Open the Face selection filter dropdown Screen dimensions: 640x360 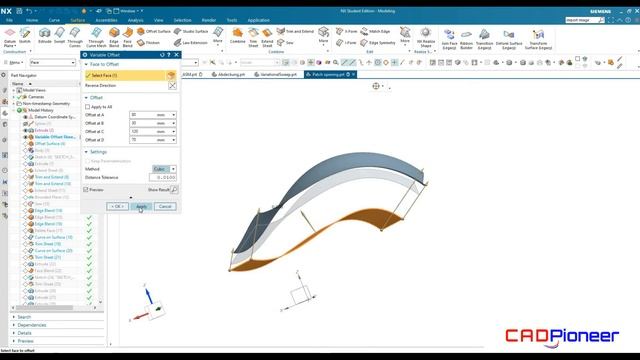53,62
